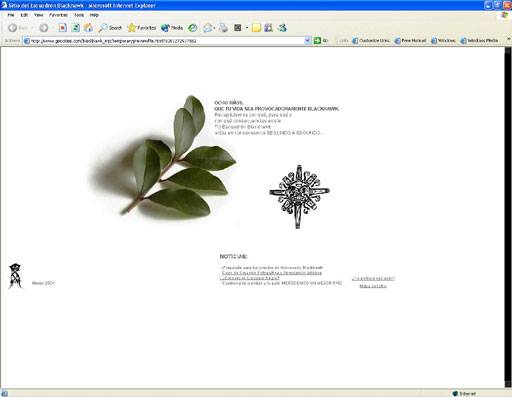This screenshot has height=397, width=512.
Task: Click the Stop loading icon
Action: coord(63,28)
